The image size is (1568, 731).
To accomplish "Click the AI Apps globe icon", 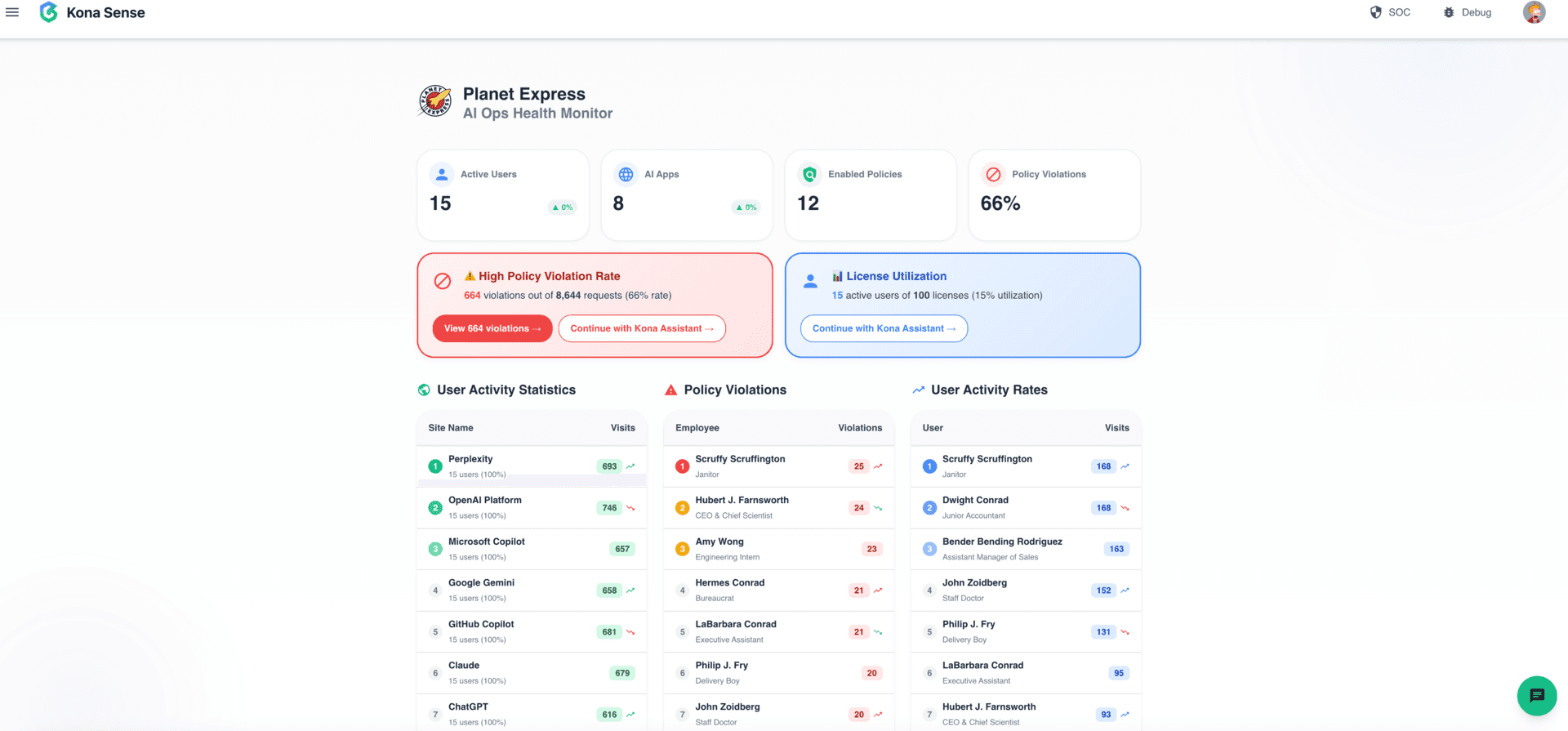I will (626, 174).
